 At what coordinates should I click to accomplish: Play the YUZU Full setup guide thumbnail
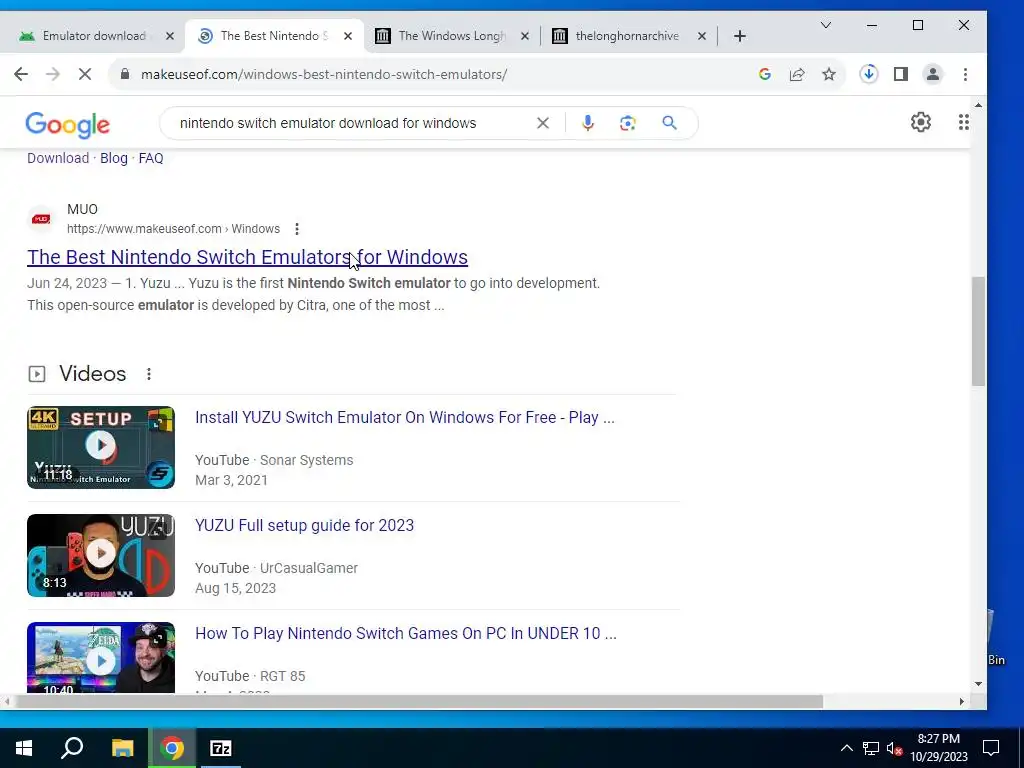[x=101, y=555]
